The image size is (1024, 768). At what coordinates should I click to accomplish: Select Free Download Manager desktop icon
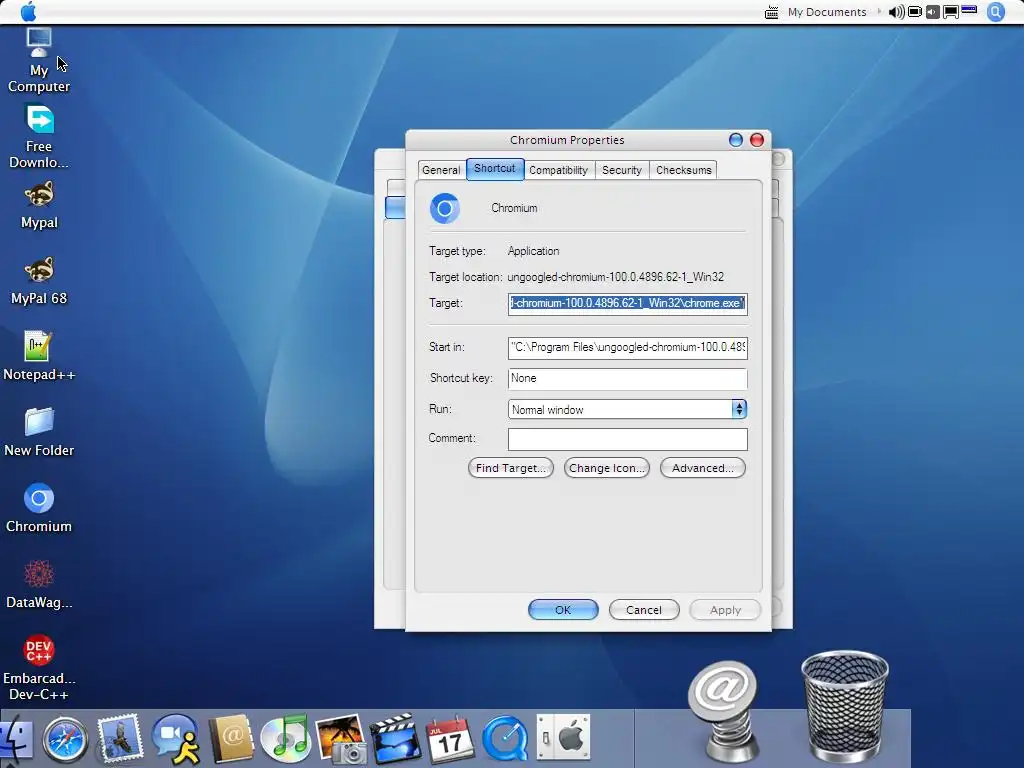39,136
